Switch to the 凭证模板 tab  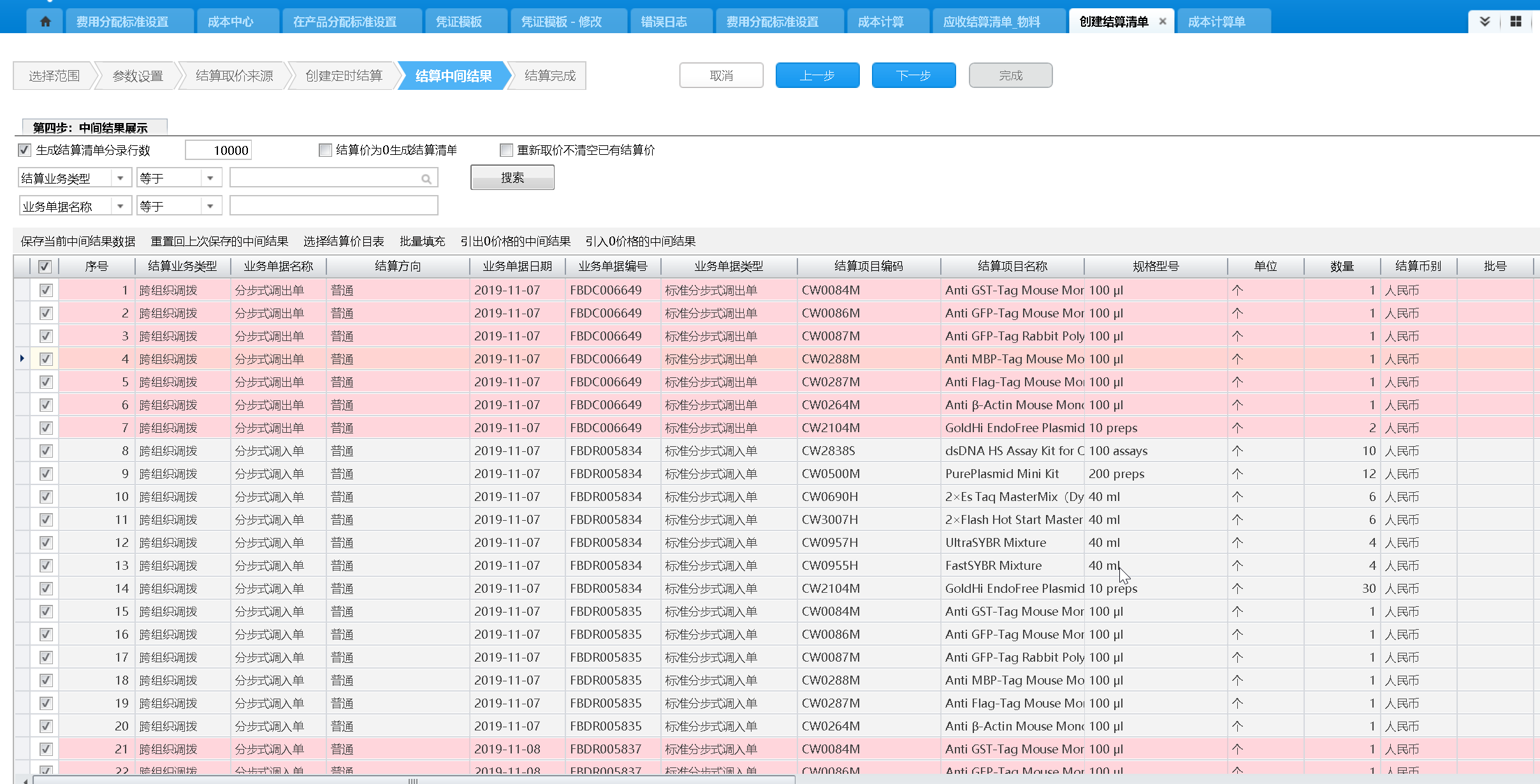pyautogui.click(x=467, y=22)
